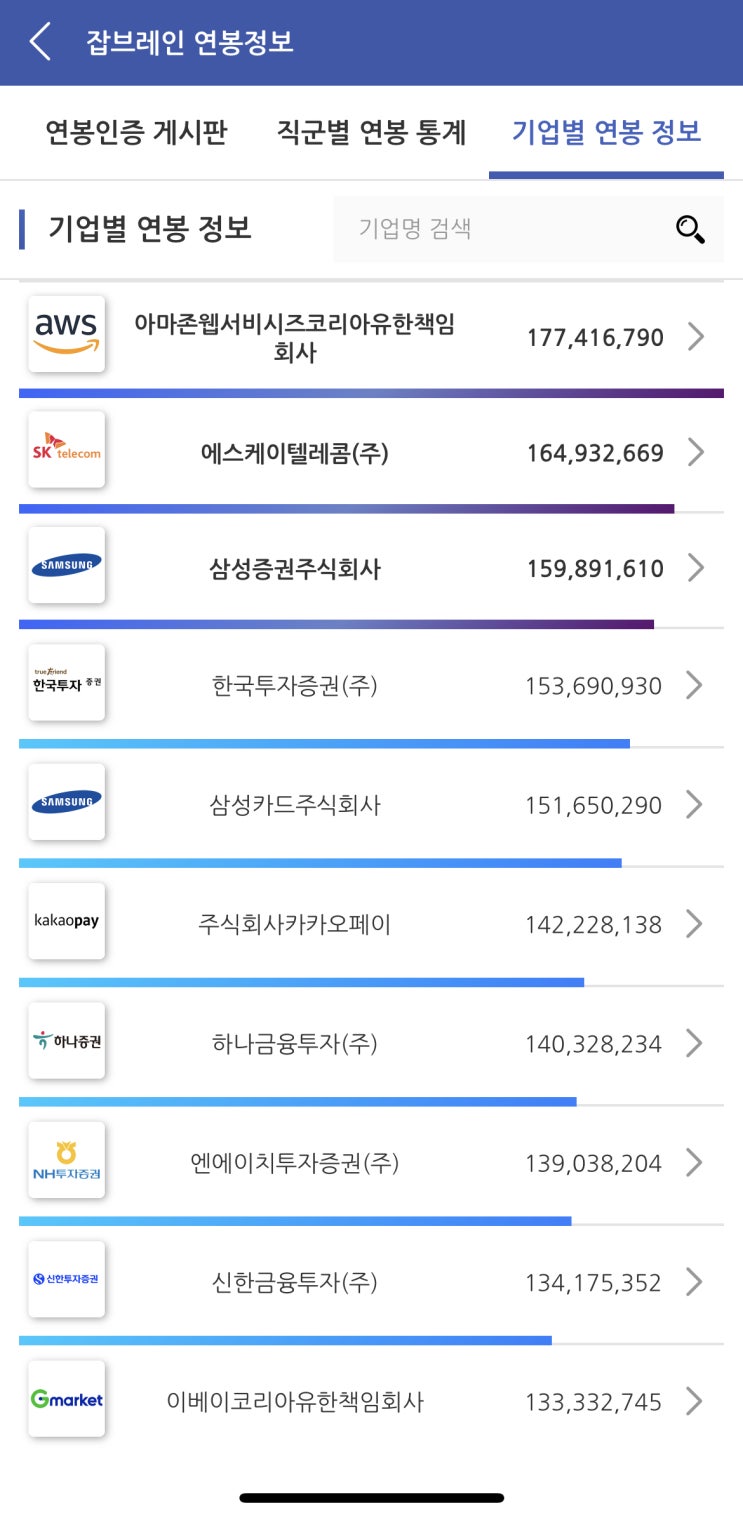
Task: Expand the 한국투자증권(주) row chevron
Action: [x=696, y=686]
